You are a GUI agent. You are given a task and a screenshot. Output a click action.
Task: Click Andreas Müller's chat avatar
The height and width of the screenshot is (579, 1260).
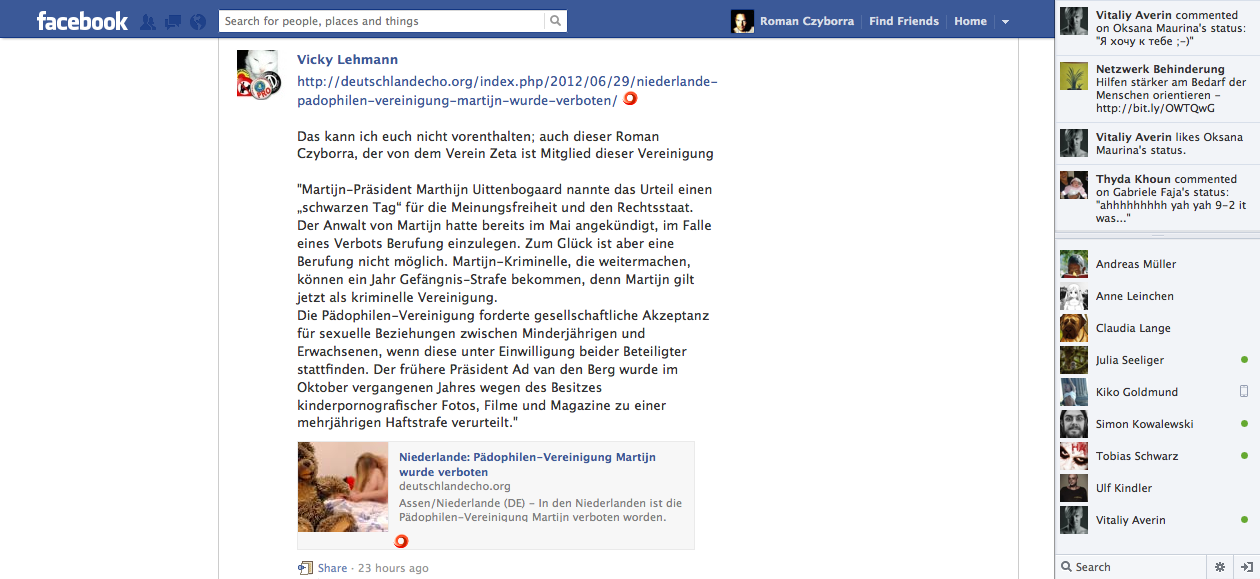tap(1074, 264)
